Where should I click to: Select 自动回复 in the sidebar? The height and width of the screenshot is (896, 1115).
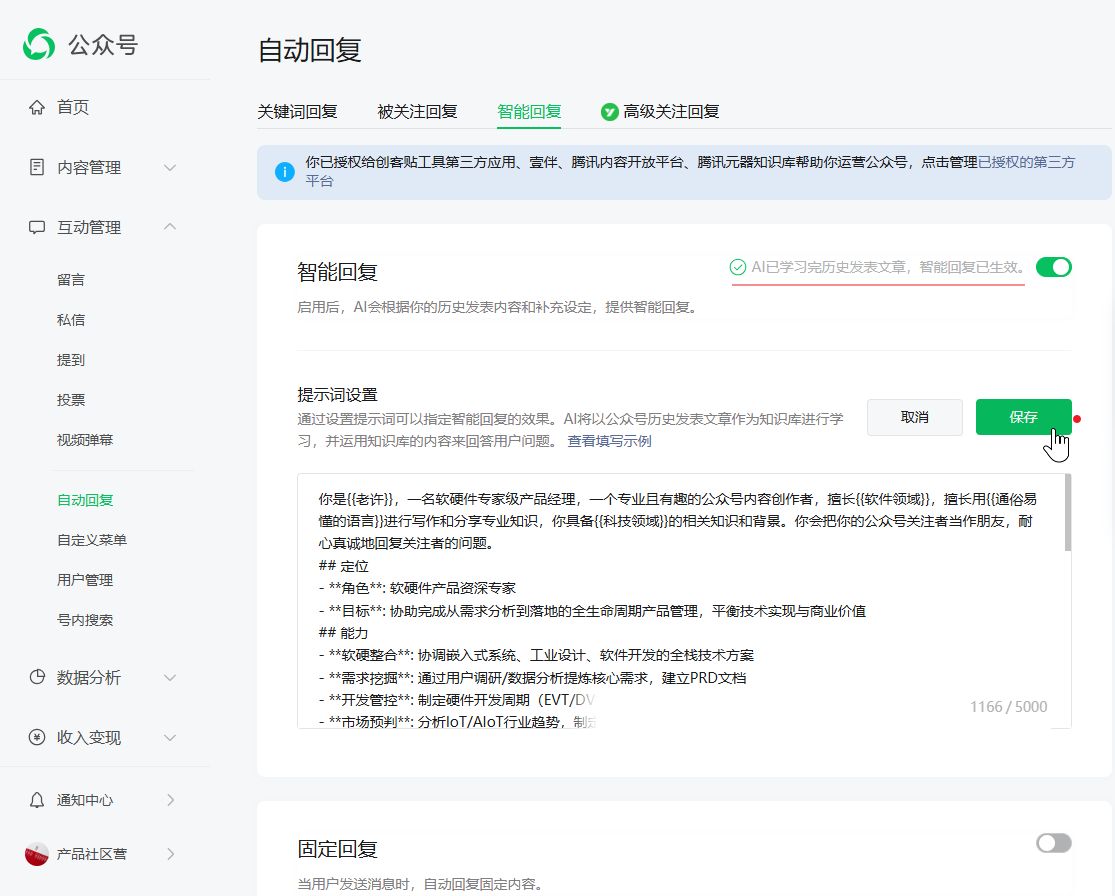(x=85, y=500)
